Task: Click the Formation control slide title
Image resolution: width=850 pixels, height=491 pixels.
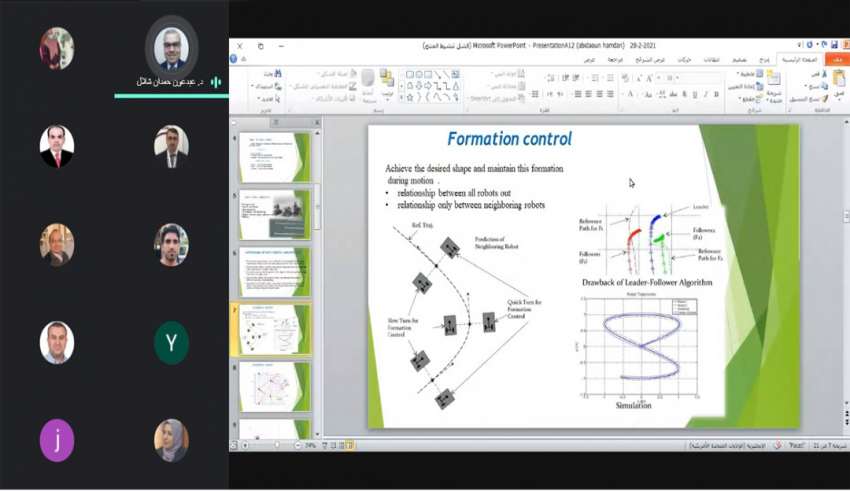Action: [x=509, y=139]
